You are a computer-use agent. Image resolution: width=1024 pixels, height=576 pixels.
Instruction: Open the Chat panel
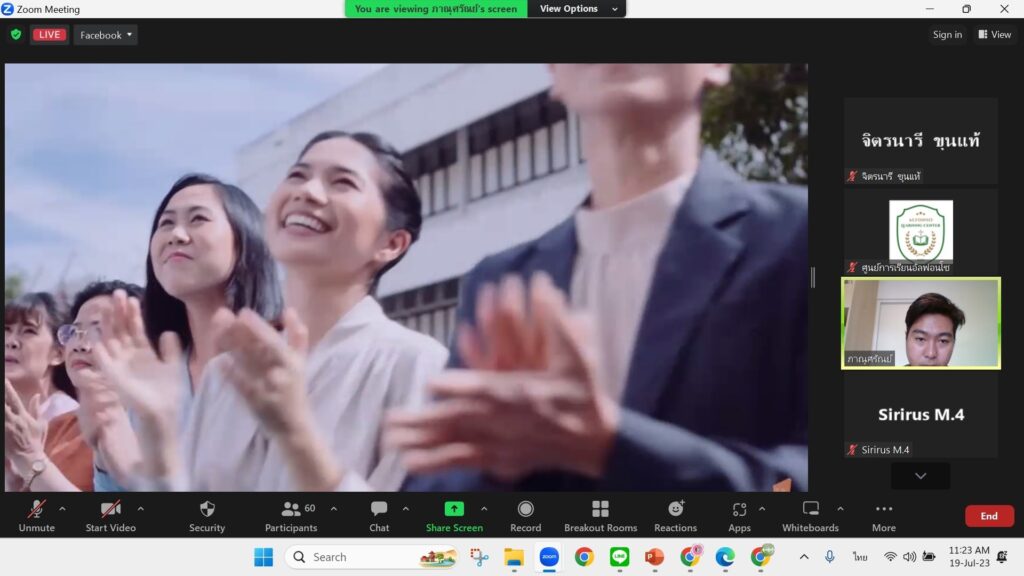[x=379, y=510]
